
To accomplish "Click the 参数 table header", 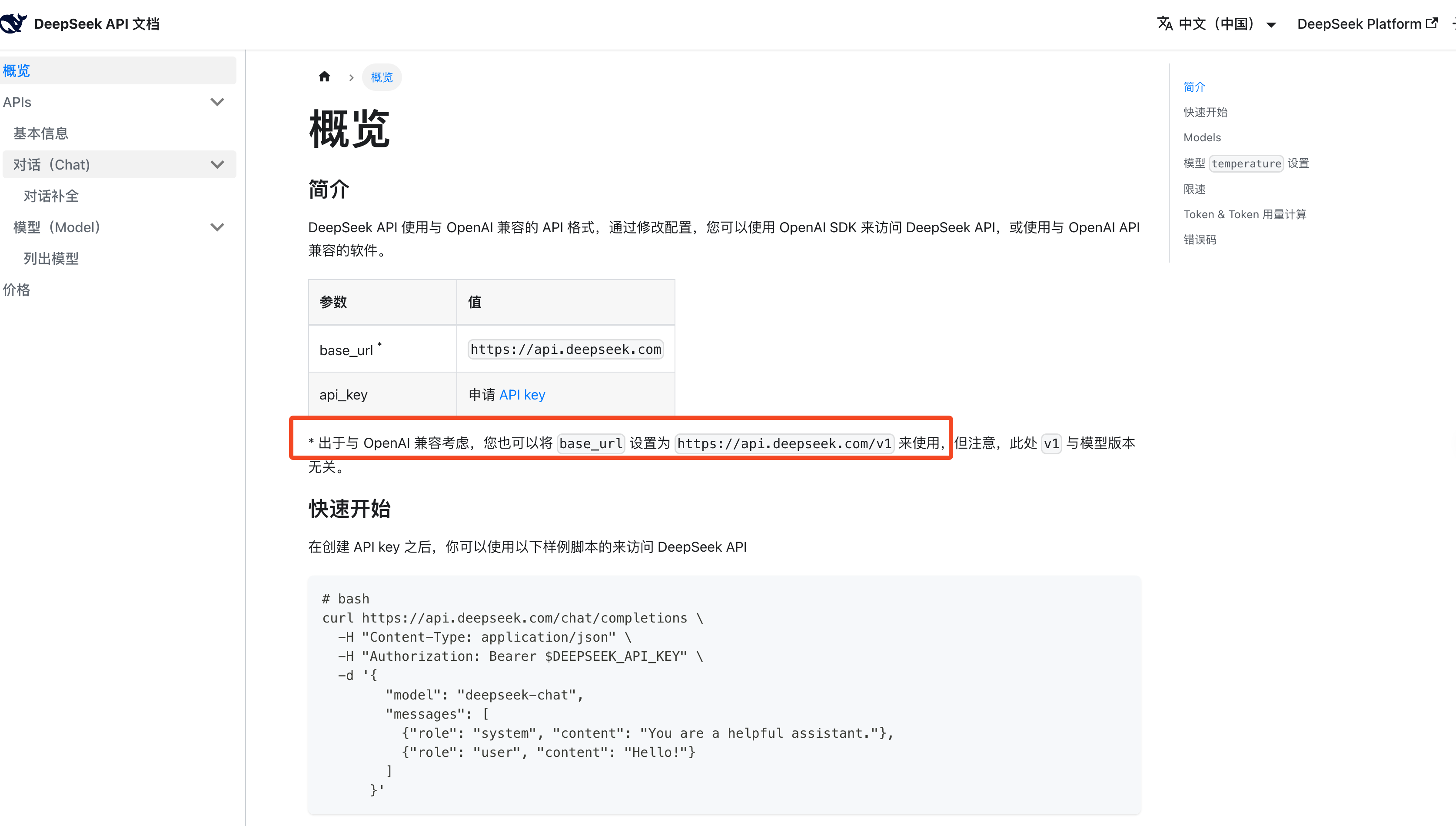I will coord(382,302).
